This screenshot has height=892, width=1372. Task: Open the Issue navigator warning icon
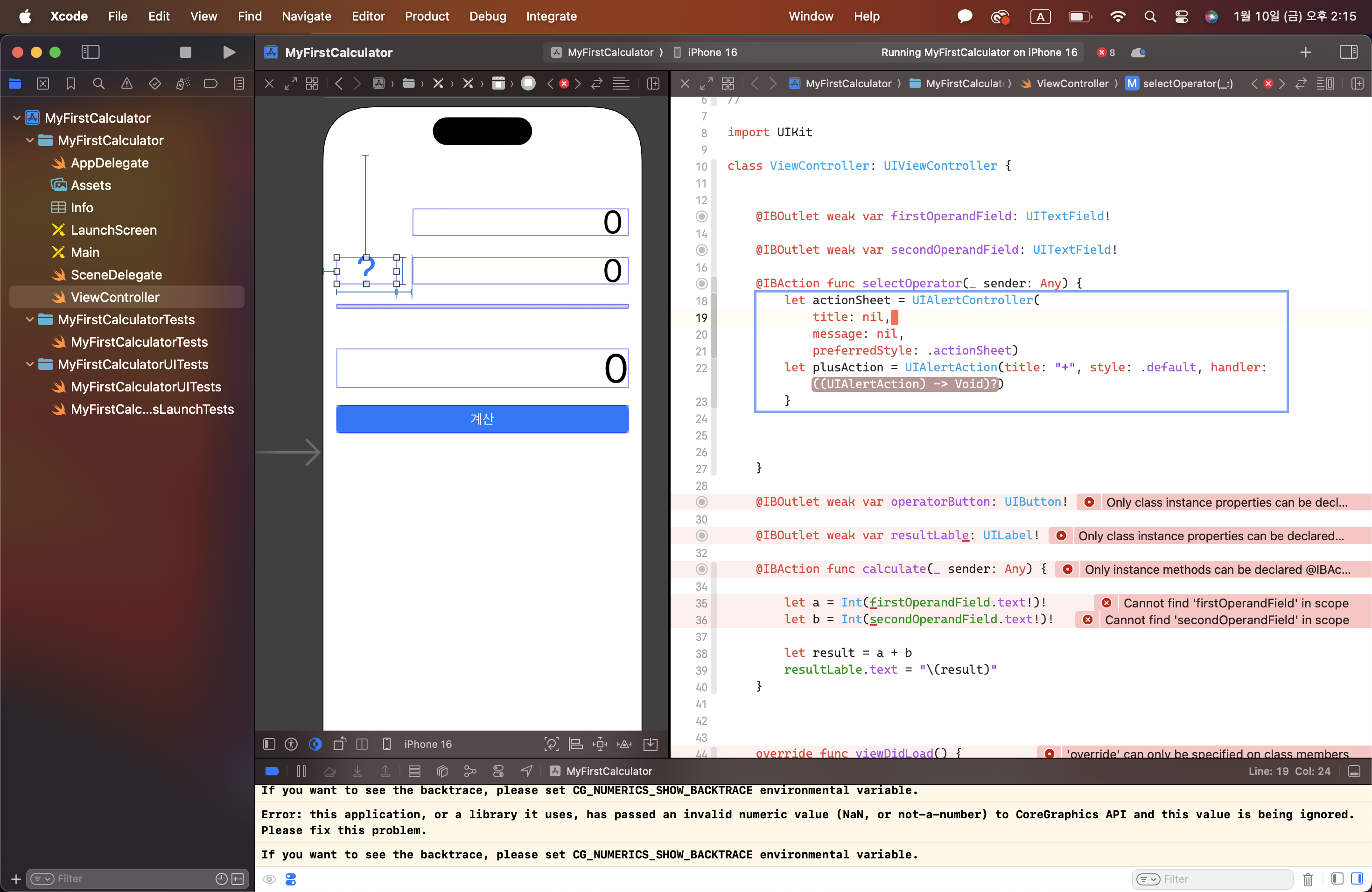point(126,84)
